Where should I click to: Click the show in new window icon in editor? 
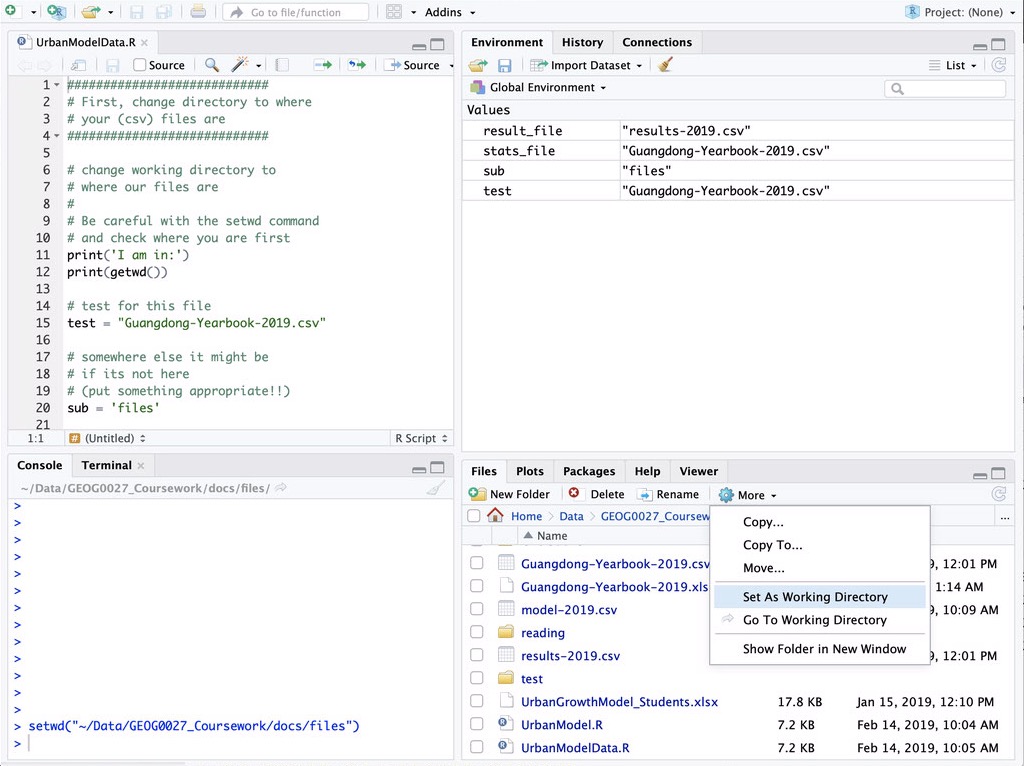pos(78,65)
